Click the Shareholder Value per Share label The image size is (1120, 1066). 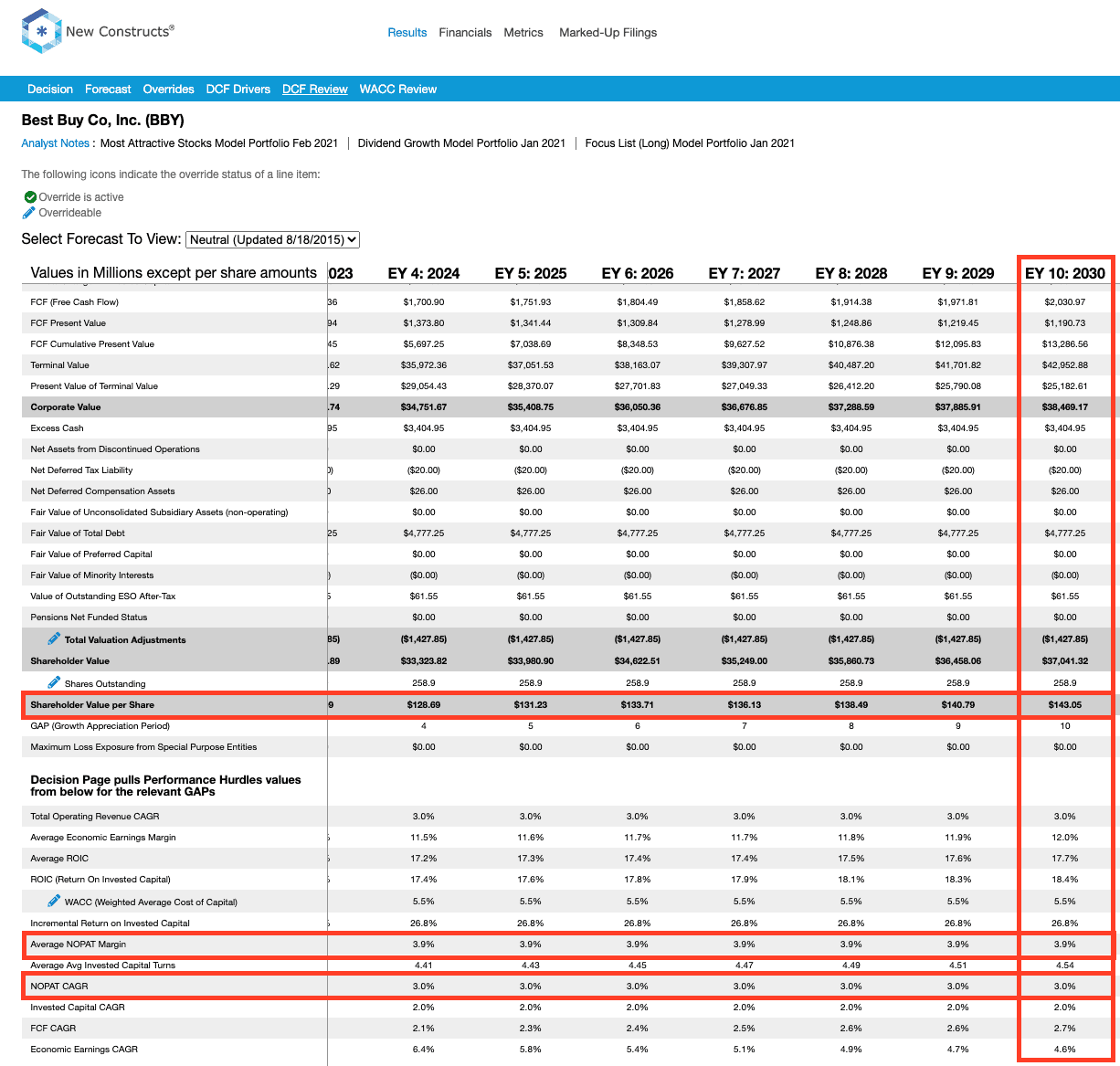[x=92, y=705]
